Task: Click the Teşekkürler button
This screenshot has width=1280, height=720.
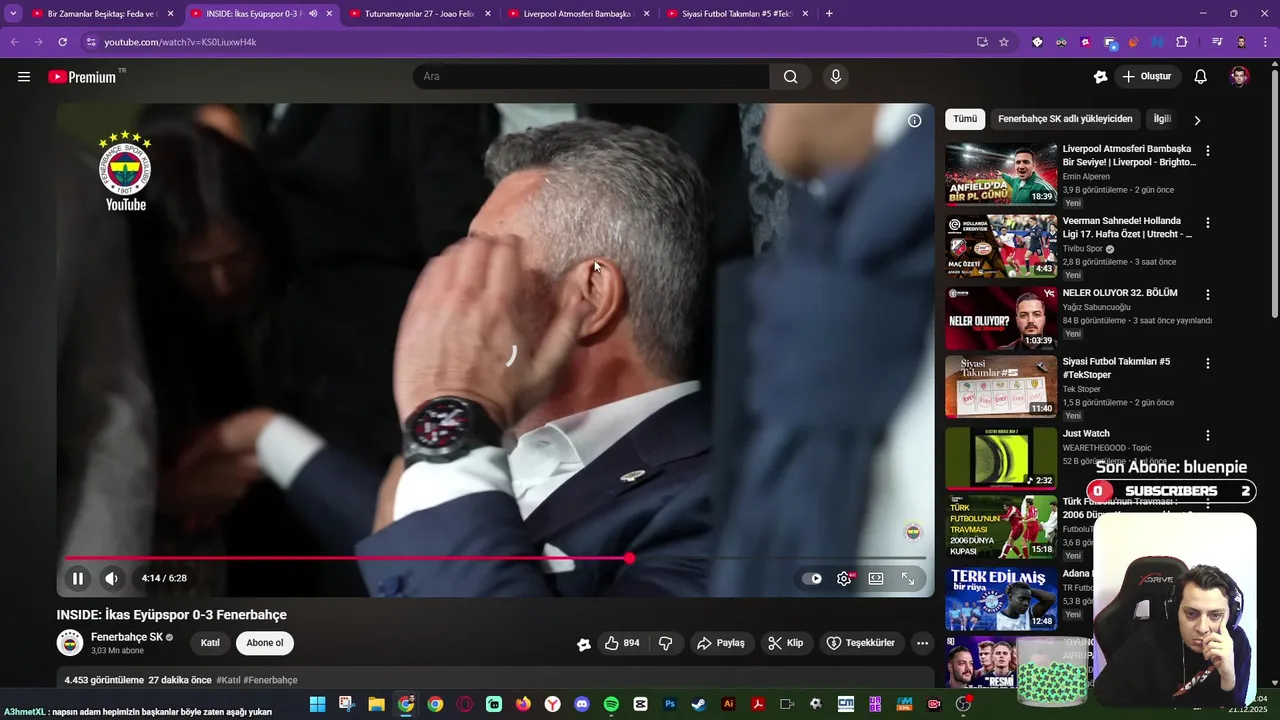Action: click(x=861, y=643)
